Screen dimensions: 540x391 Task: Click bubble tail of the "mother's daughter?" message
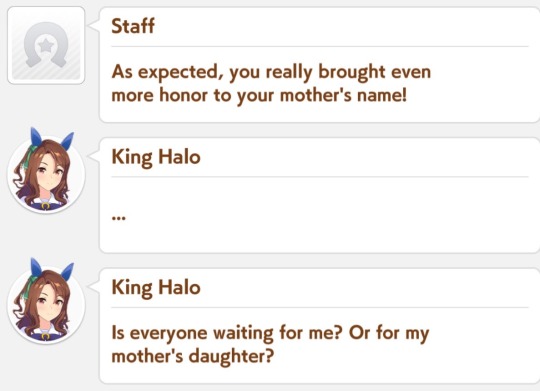click(x=94, y=286)
